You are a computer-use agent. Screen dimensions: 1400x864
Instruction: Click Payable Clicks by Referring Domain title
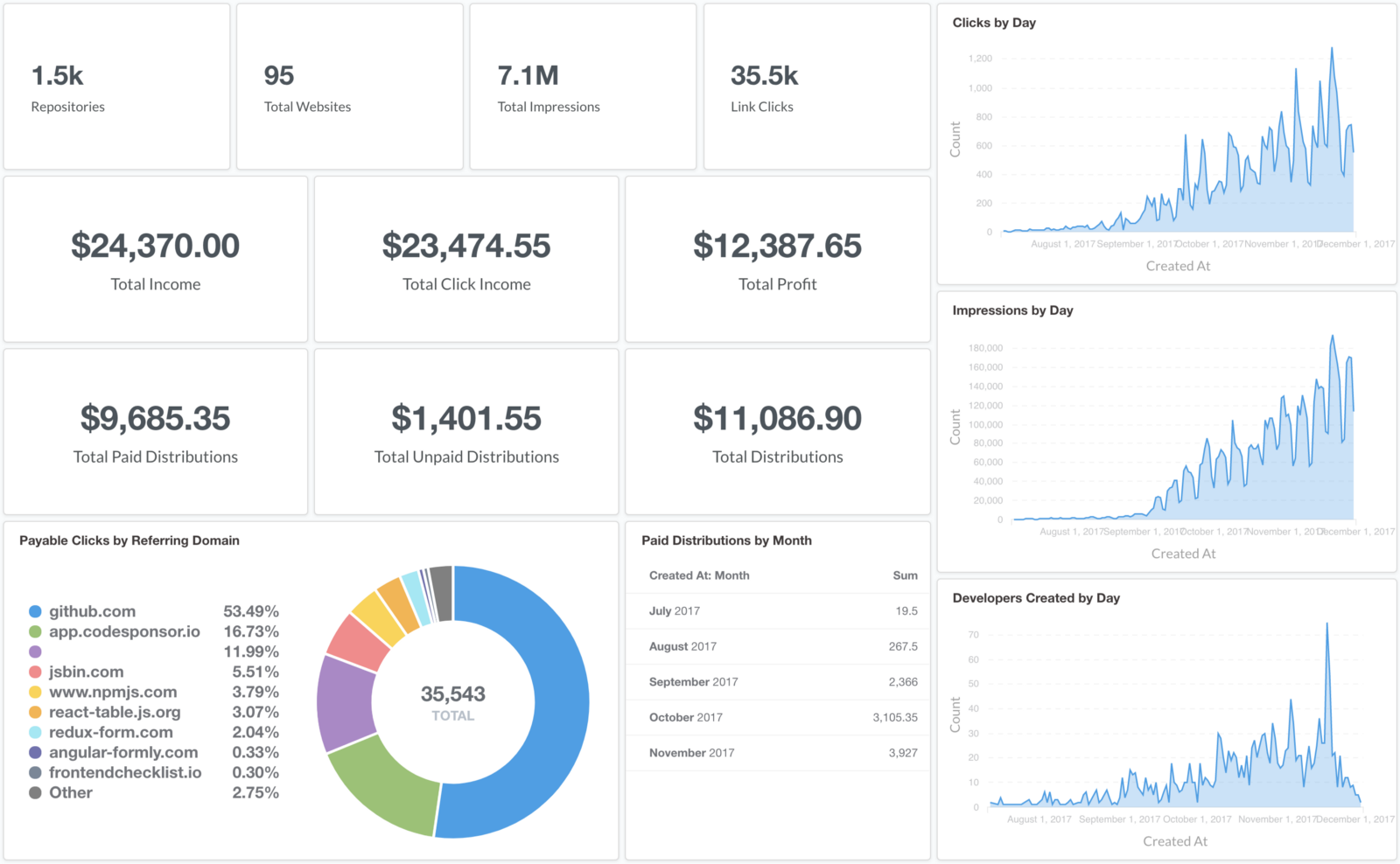click(129, 540)
